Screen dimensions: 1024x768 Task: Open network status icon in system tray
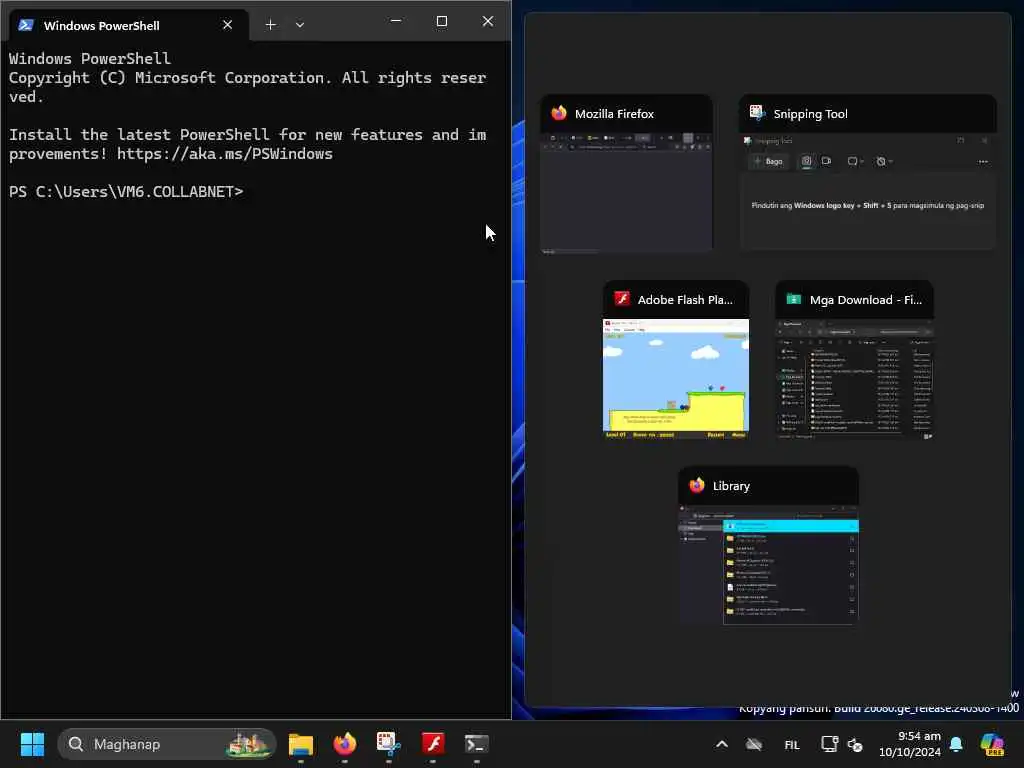(829, 744)
